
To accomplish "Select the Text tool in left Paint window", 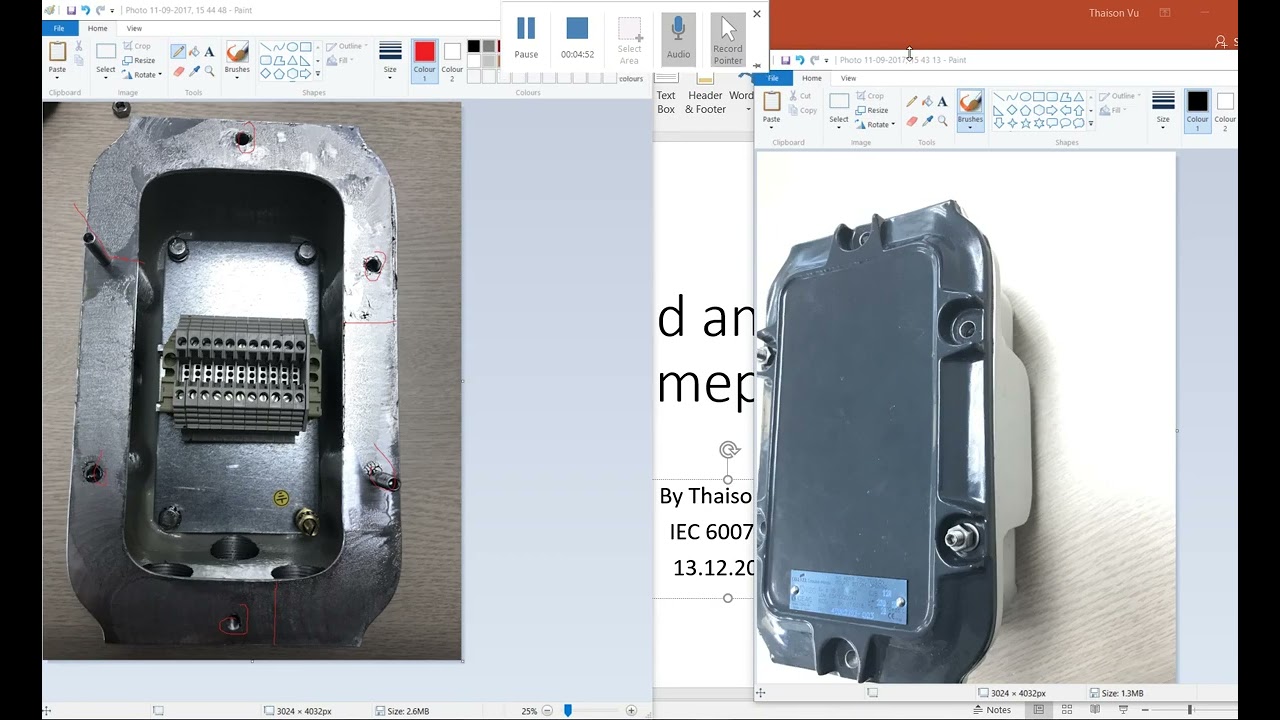I will coord(209,52).
